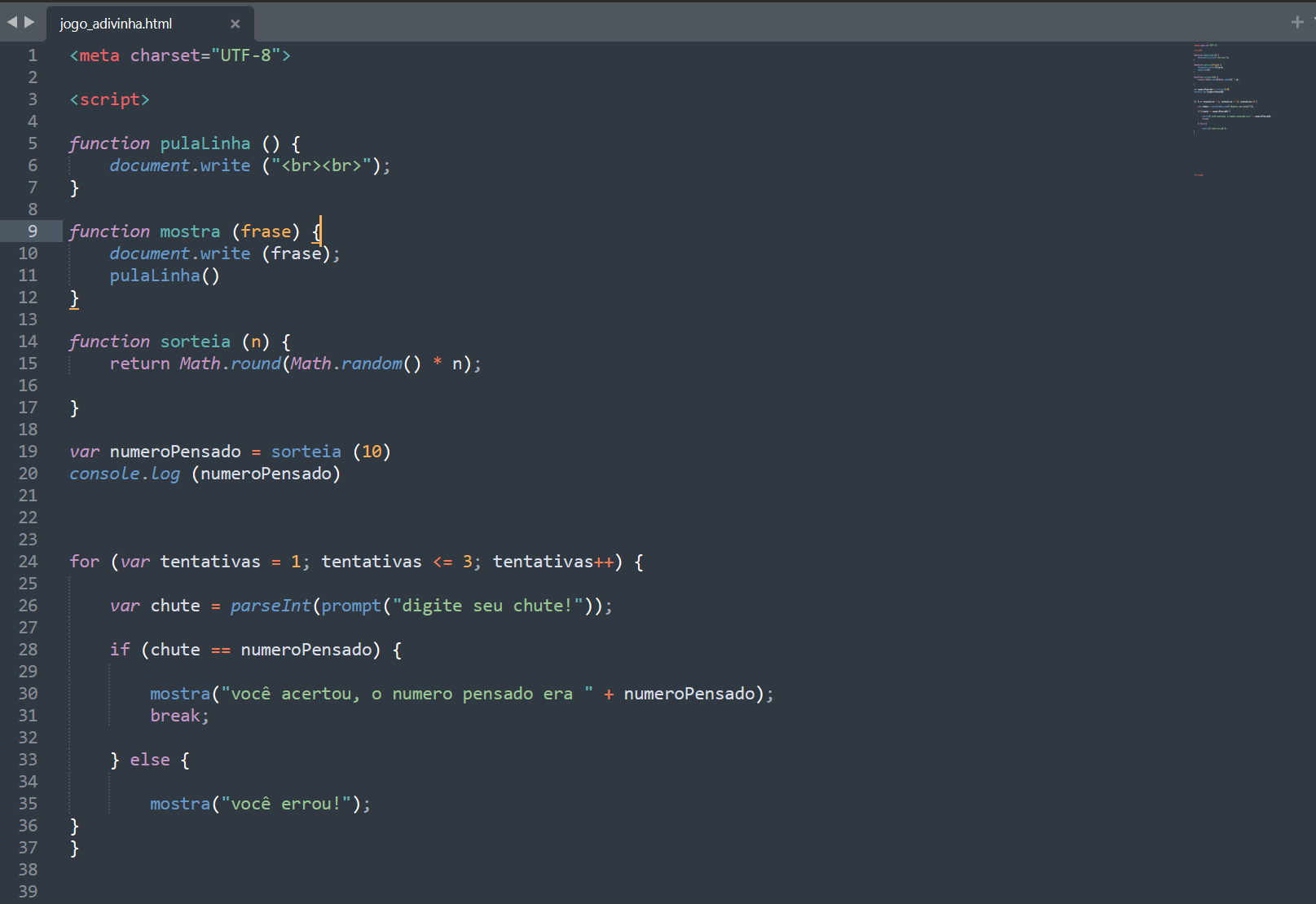Screen dimensions: 1316x904
Task: Close the jogo_adivinha.html tab
Action: (235, 24)
